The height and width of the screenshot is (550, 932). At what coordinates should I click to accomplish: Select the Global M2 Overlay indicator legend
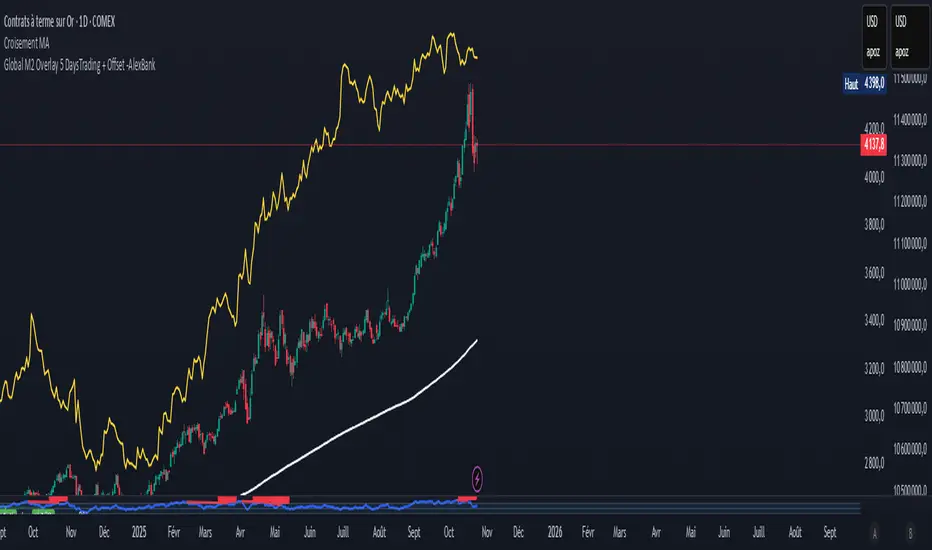pyautogui.click(x=80, y=65)
